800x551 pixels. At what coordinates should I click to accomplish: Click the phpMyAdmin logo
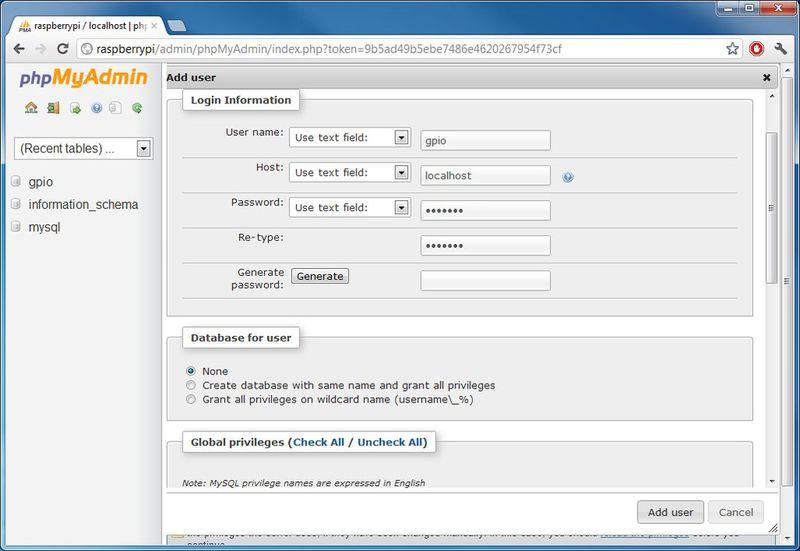point(83,78)
